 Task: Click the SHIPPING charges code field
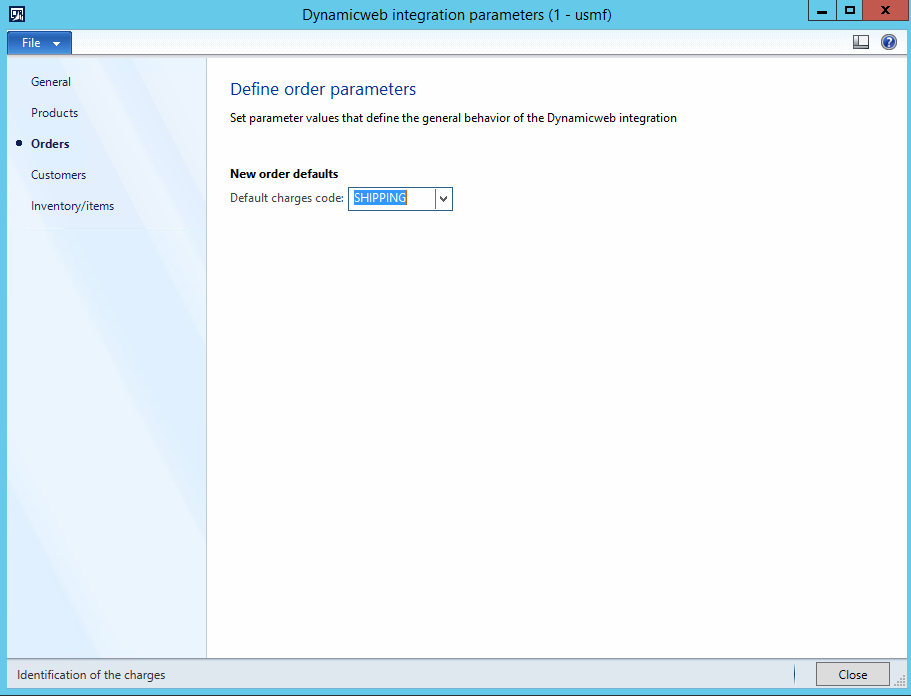tap(391, 198)
